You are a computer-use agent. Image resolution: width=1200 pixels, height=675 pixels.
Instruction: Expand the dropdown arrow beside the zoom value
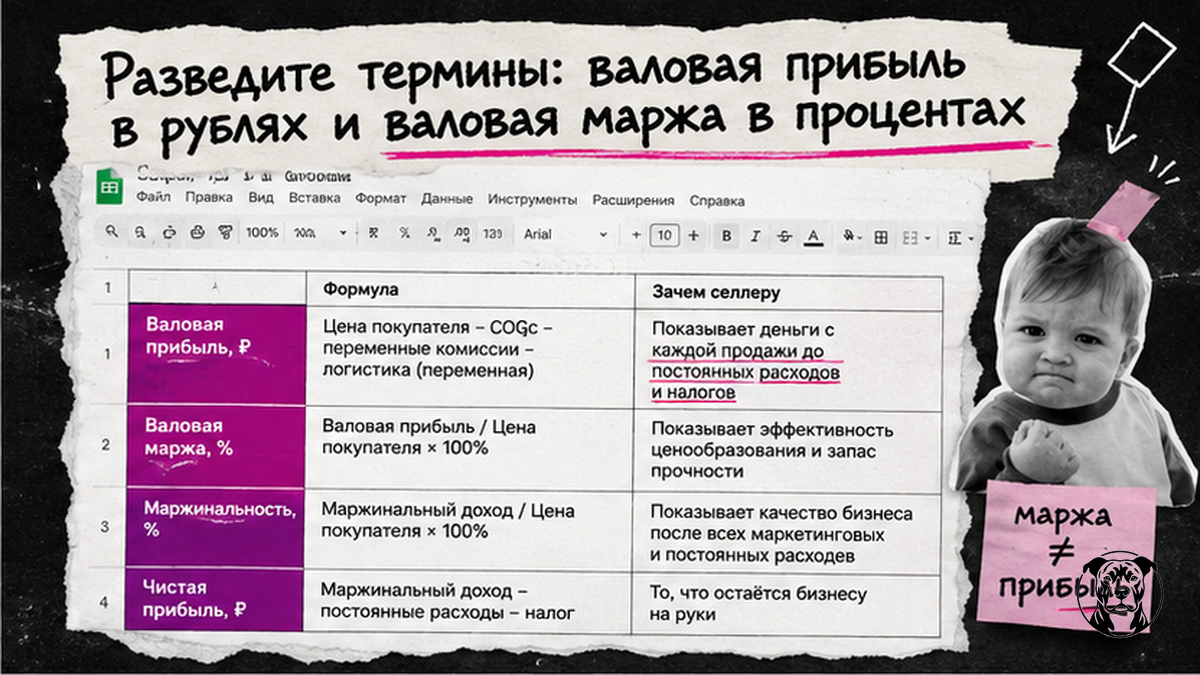343,234
